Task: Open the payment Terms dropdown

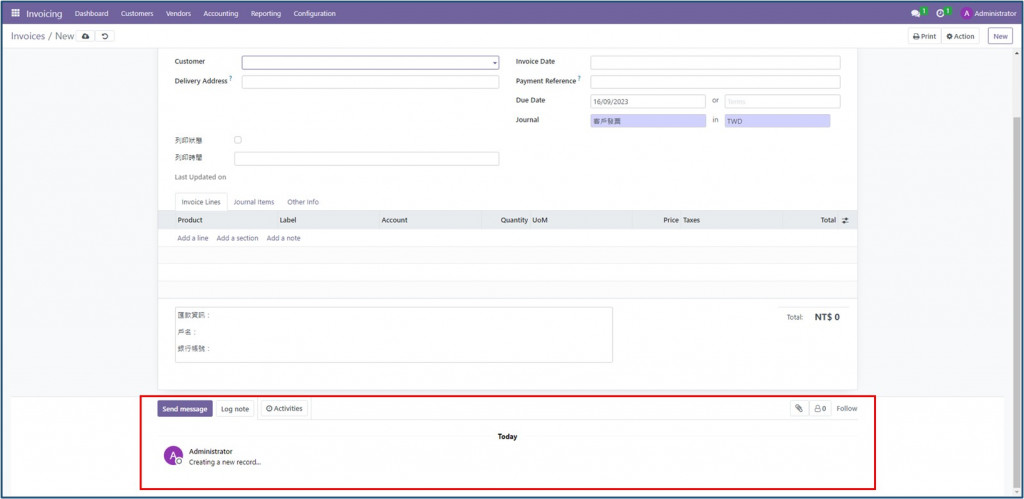Action: (782, 101)
